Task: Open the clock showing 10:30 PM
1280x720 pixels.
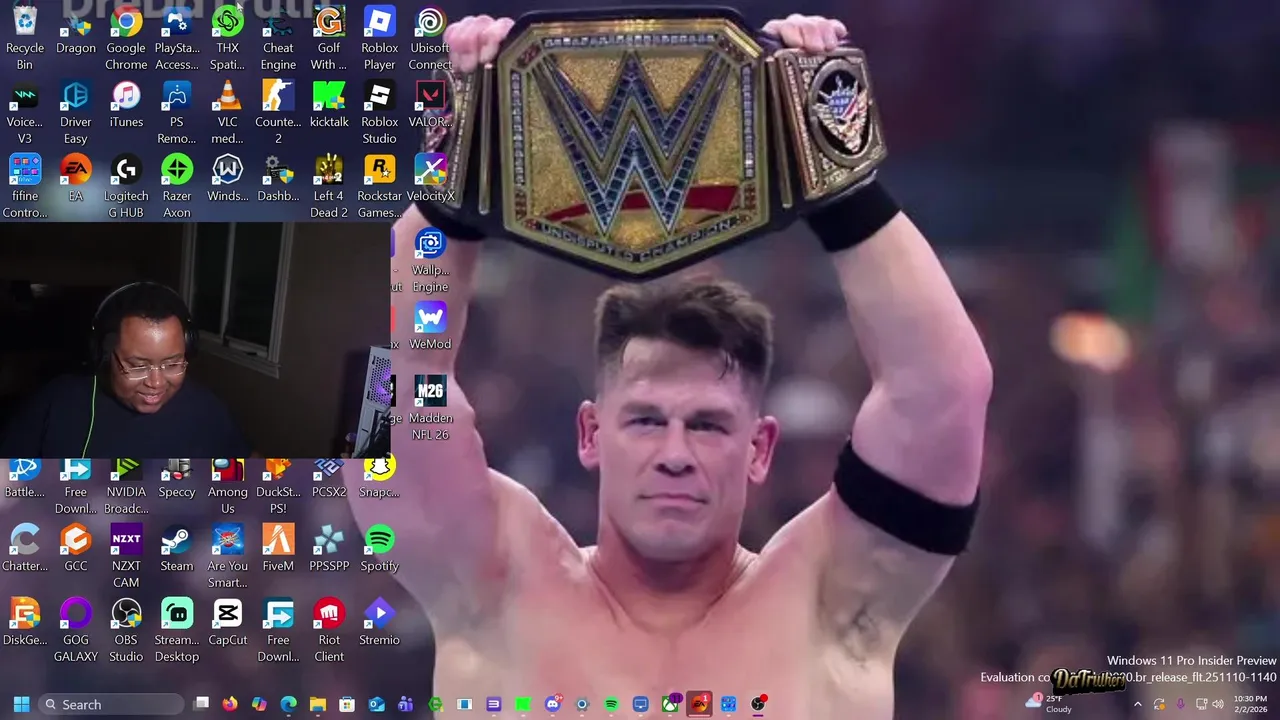Action: [x=1250, y=704]
